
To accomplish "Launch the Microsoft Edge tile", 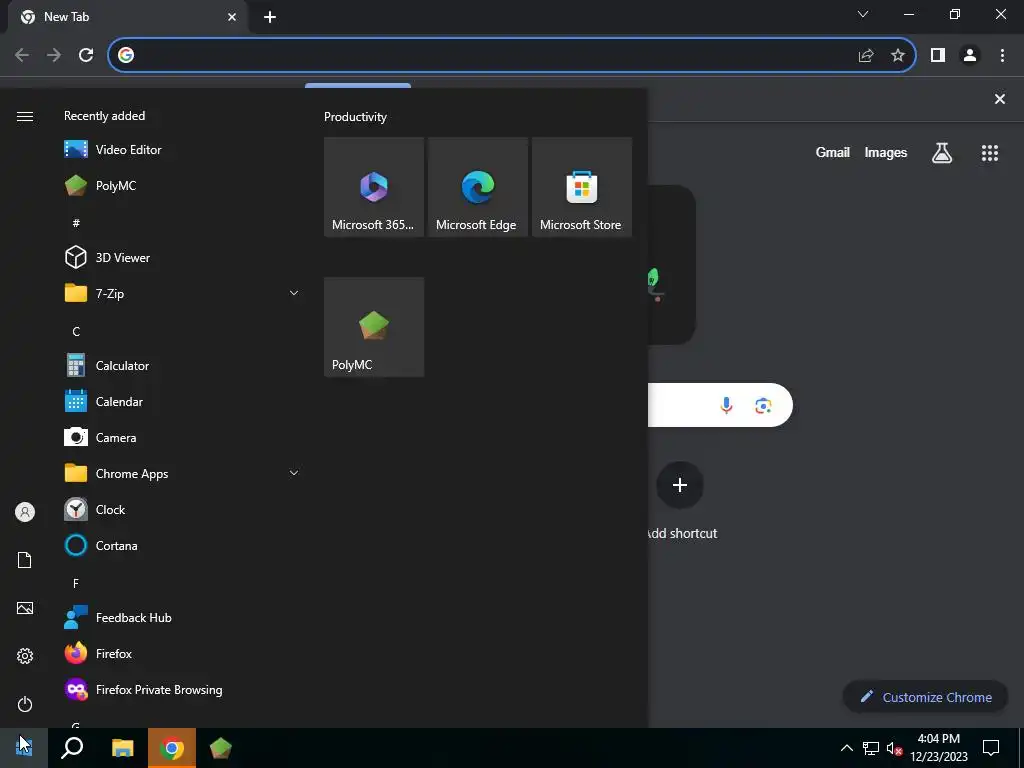I will click(x=478, y=187).
